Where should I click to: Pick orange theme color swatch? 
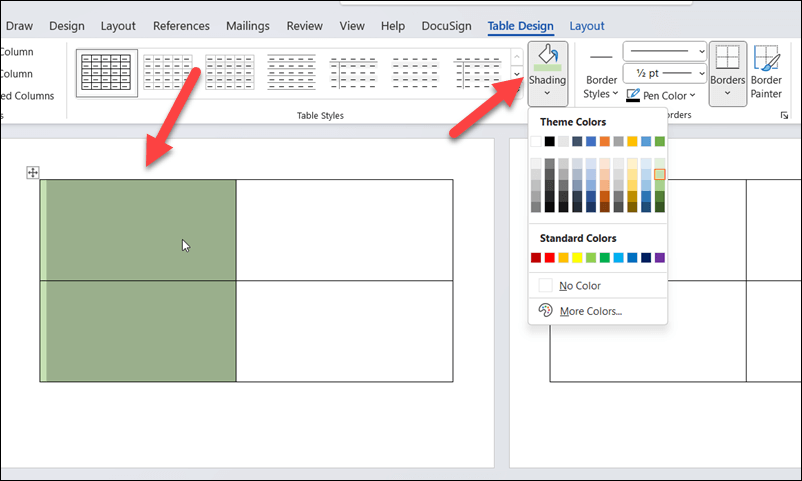click(x=605, y=141)
